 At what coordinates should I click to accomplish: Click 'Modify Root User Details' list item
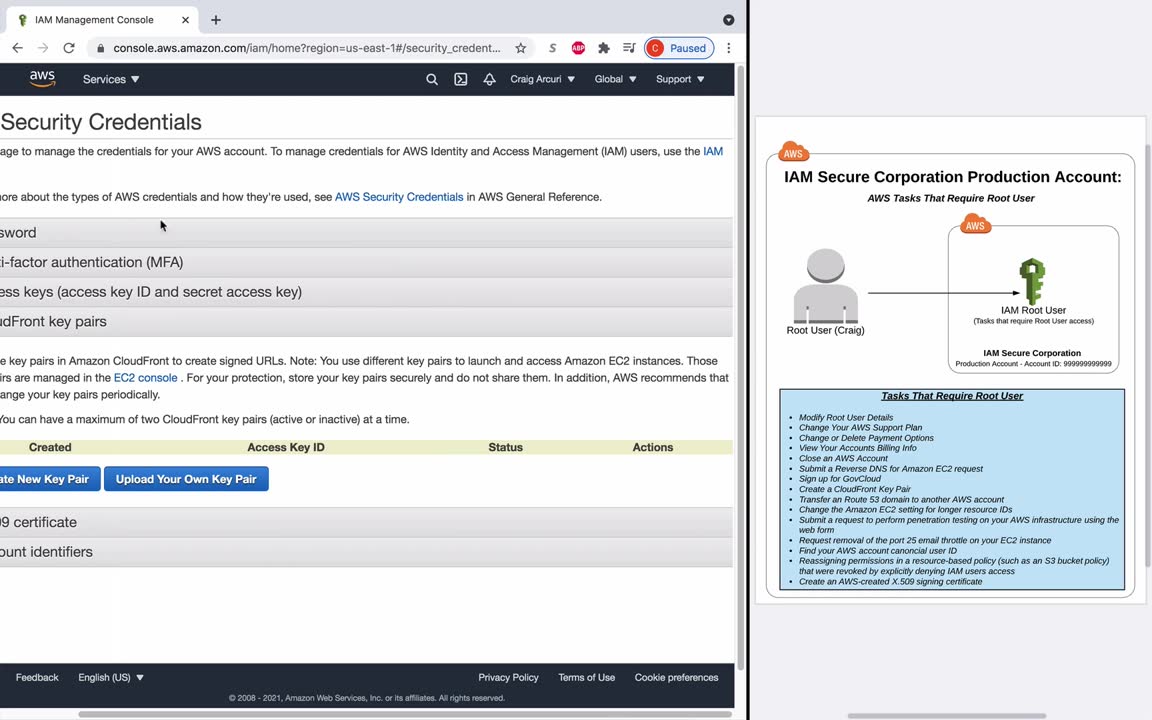pyautogui.click(x=846, y=417)
